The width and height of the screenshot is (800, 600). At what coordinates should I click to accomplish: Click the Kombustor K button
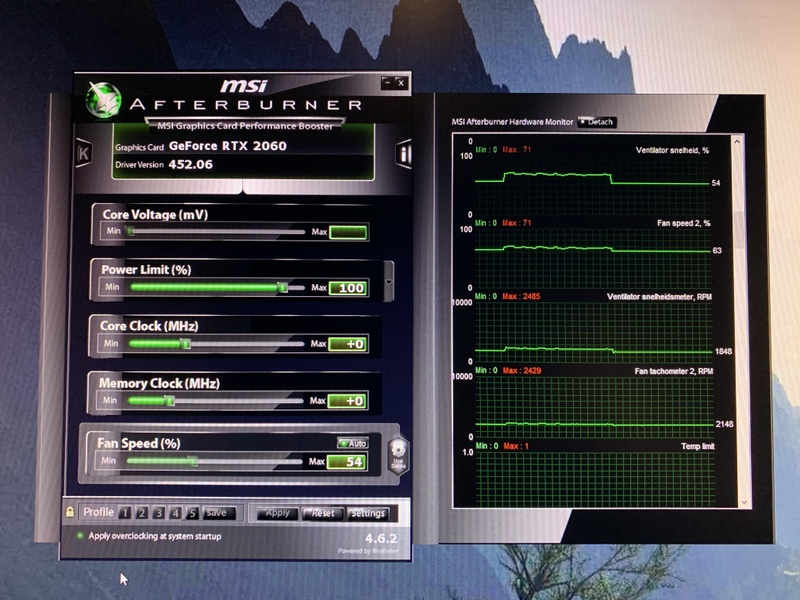point(84,153)
